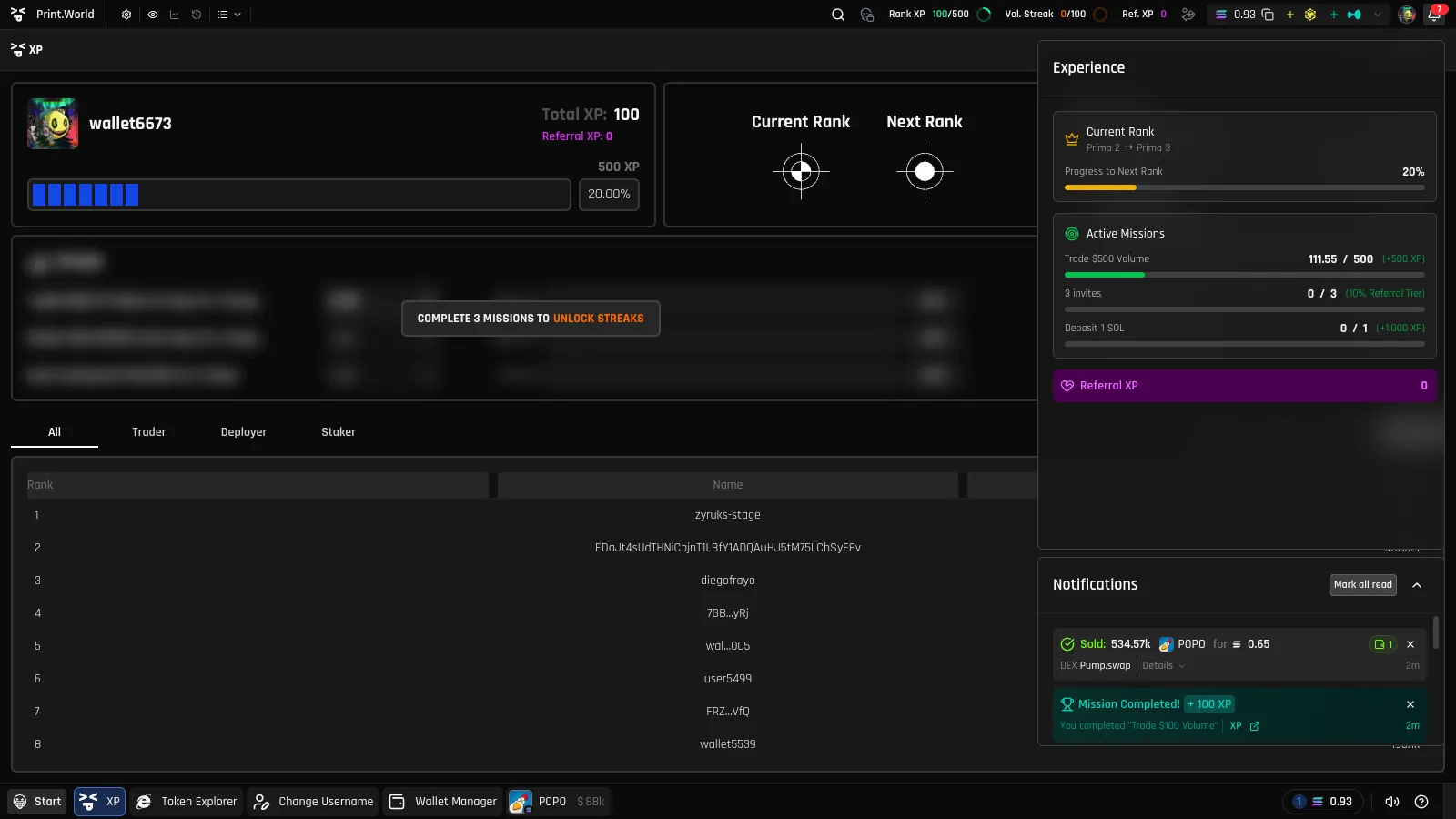Image resolution: width=1456 pixels, height=819 pixels.
Task: Select the yellow BNB cube icon
Action: click(x=1310, y=15)
